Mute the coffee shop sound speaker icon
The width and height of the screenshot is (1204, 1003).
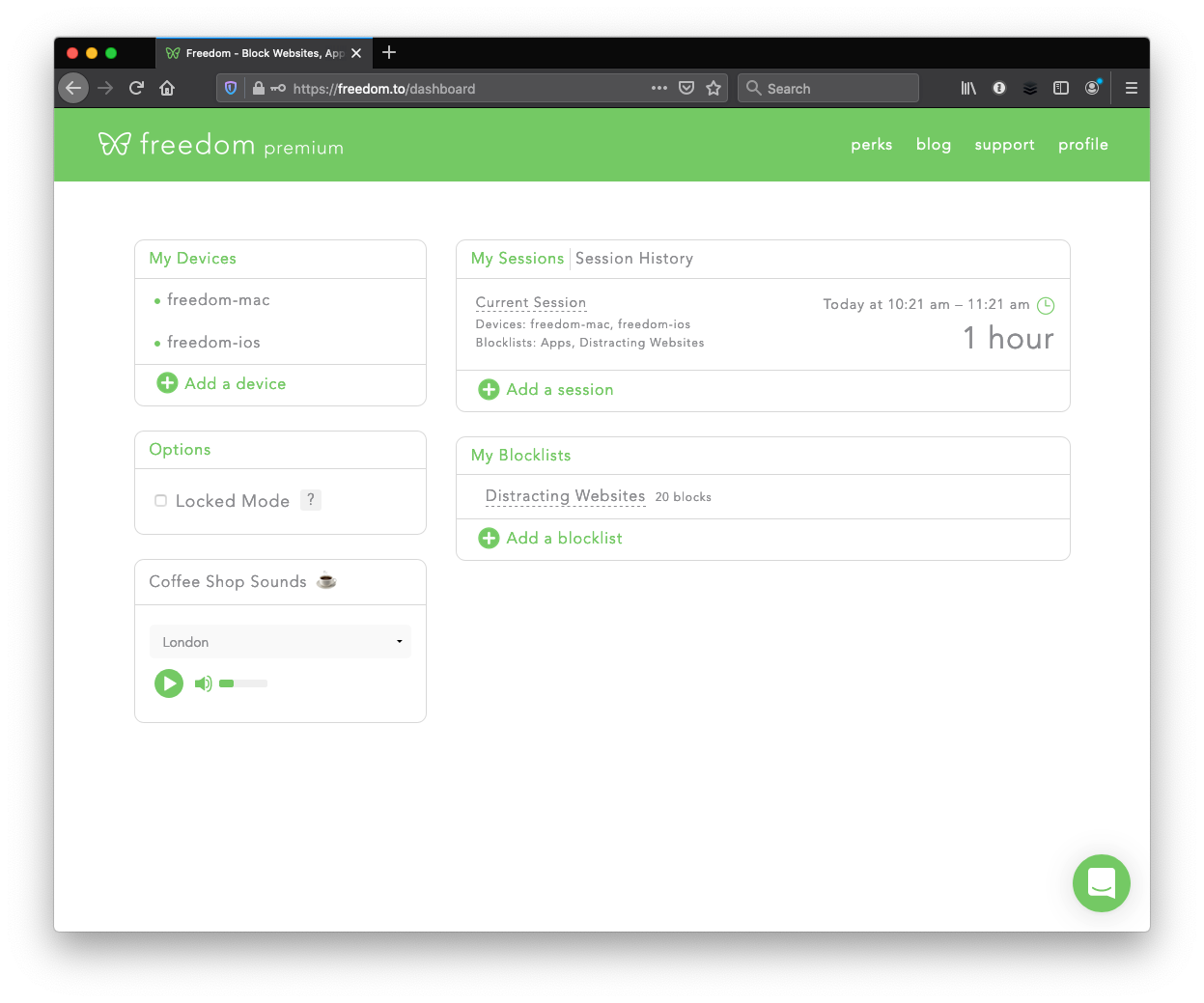tap(203, 683)
